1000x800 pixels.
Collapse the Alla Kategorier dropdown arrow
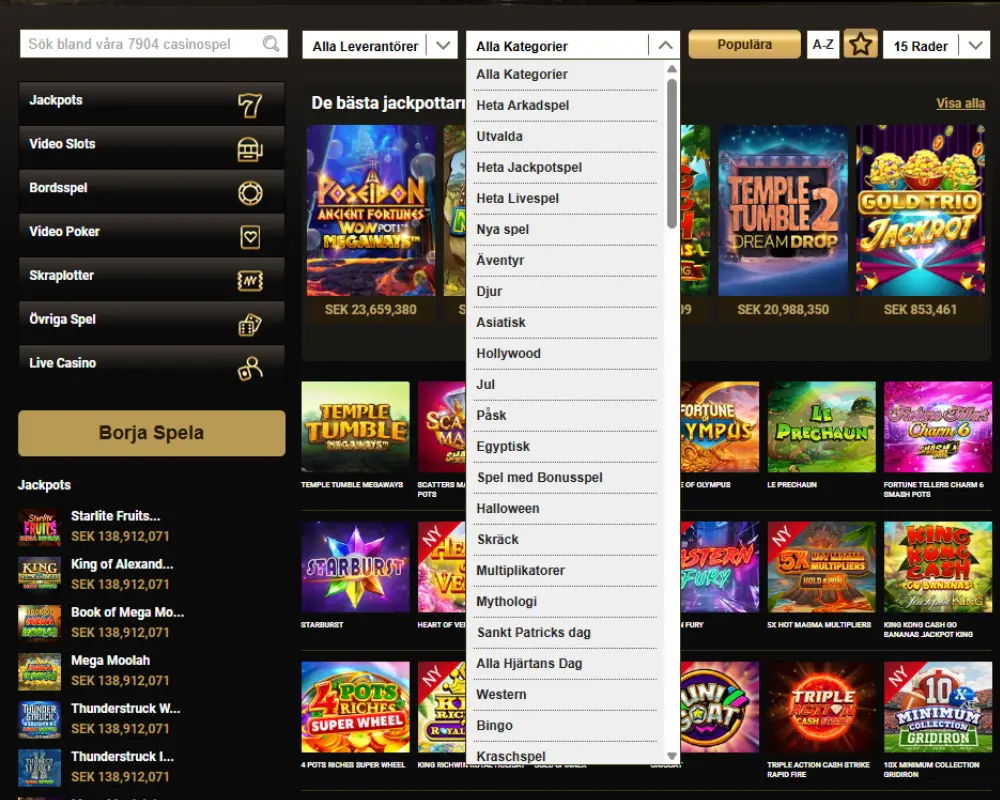(x=665, y=45)
